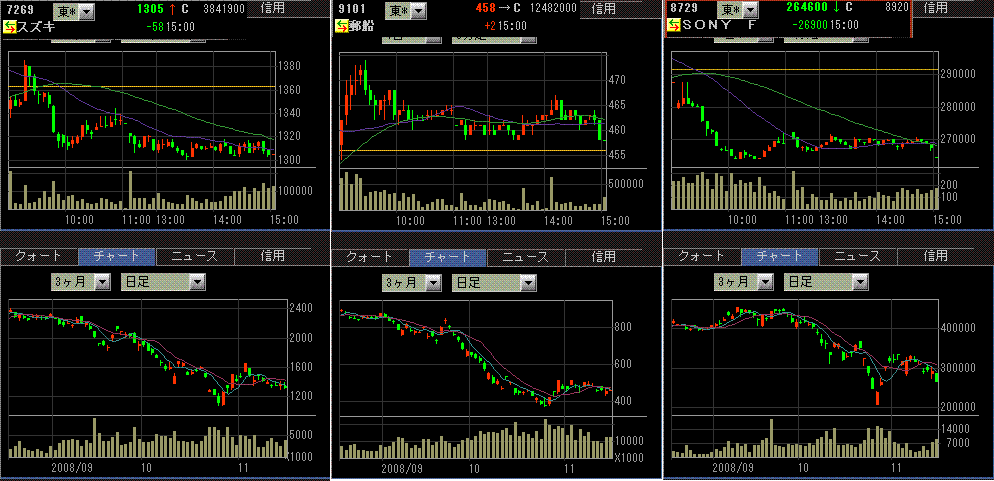994x481 pixels.
Task: Open the 信用 tab in the スズキ panel header
Action: pyautogui.click(x=271, y=8)
